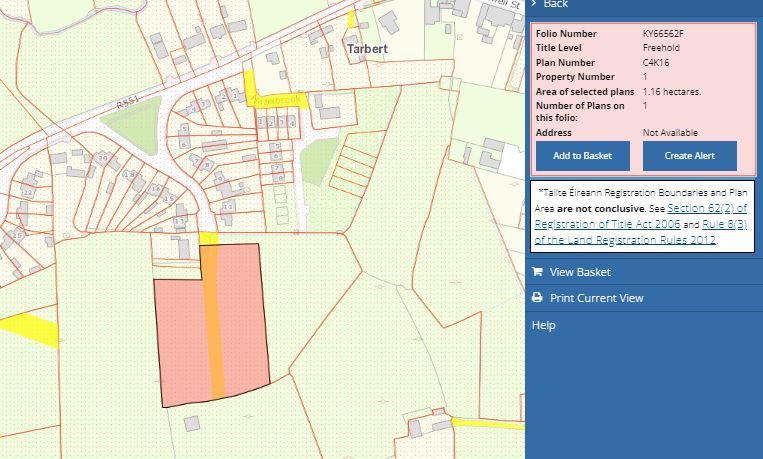763x459 pixels.
Task: Click the Tarbert place label on the map
Action: (x=367, y=47)
